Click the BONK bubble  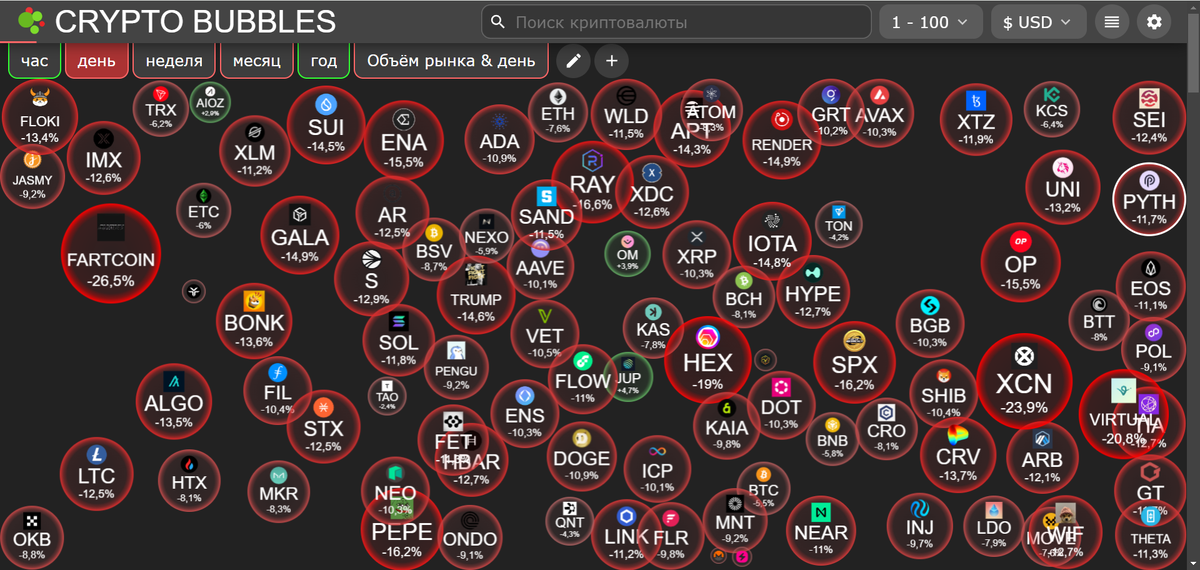coord(254,322)
